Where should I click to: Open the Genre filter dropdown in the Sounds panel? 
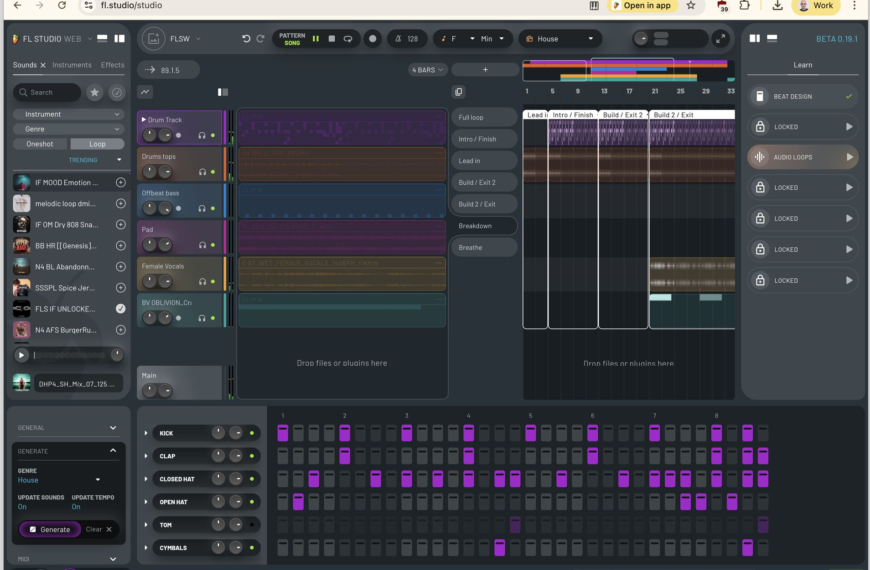pos(68,129)
